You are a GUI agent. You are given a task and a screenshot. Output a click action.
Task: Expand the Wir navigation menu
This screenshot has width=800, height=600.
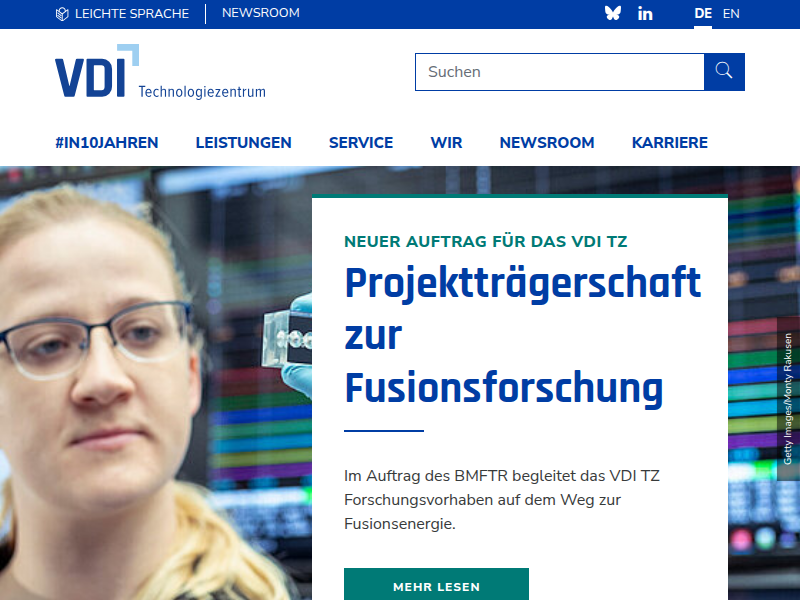coord(446,143)
